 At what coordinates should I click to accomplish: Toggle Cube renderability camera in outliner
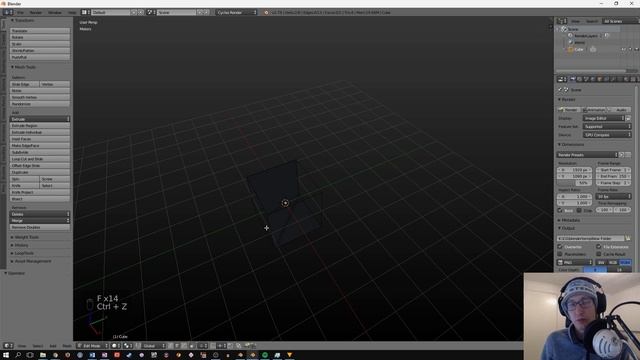point(636,49)
